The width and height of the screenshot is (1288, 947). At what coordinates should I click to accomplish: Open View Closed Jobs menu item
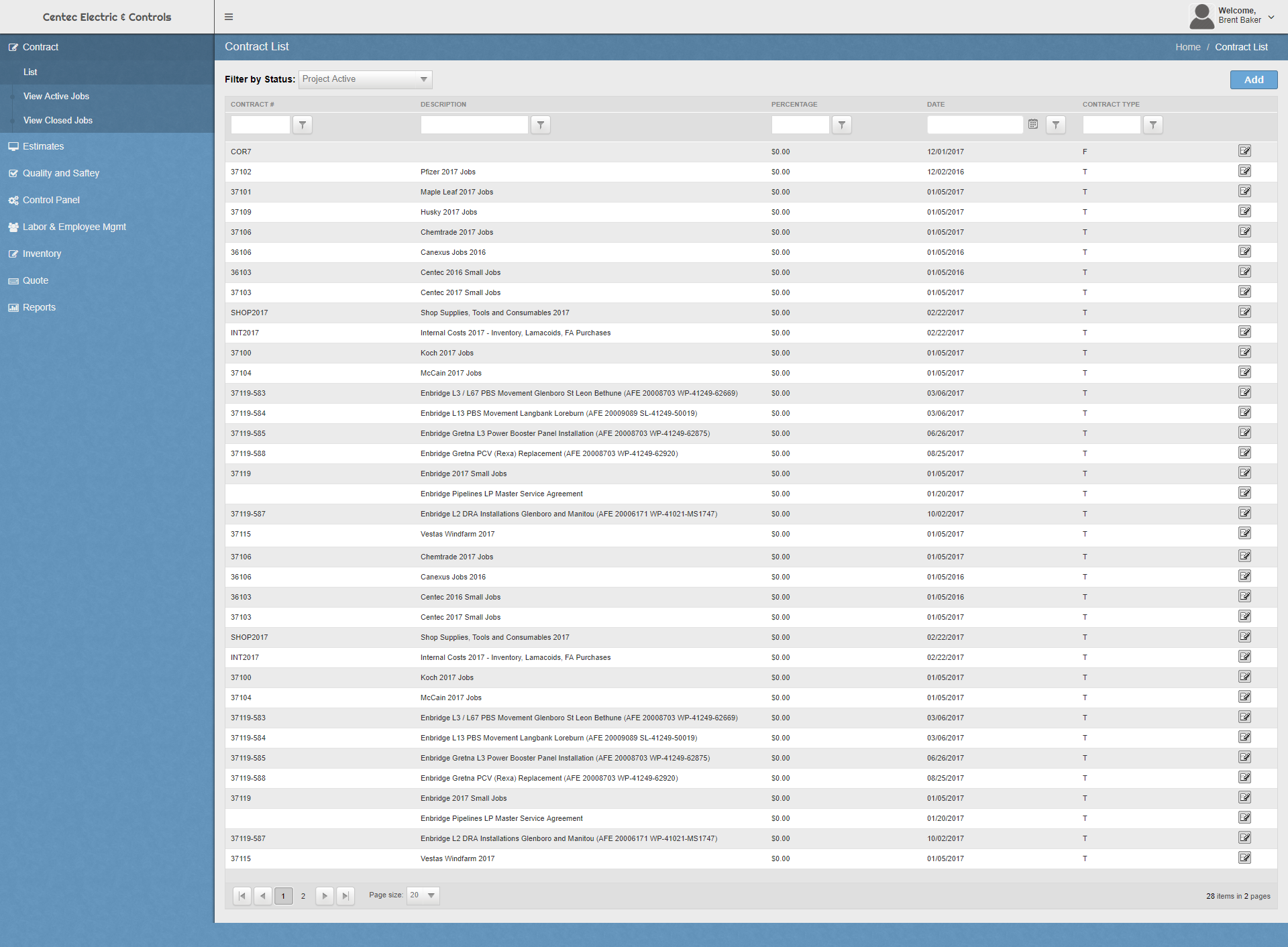(x=58, y=120)
